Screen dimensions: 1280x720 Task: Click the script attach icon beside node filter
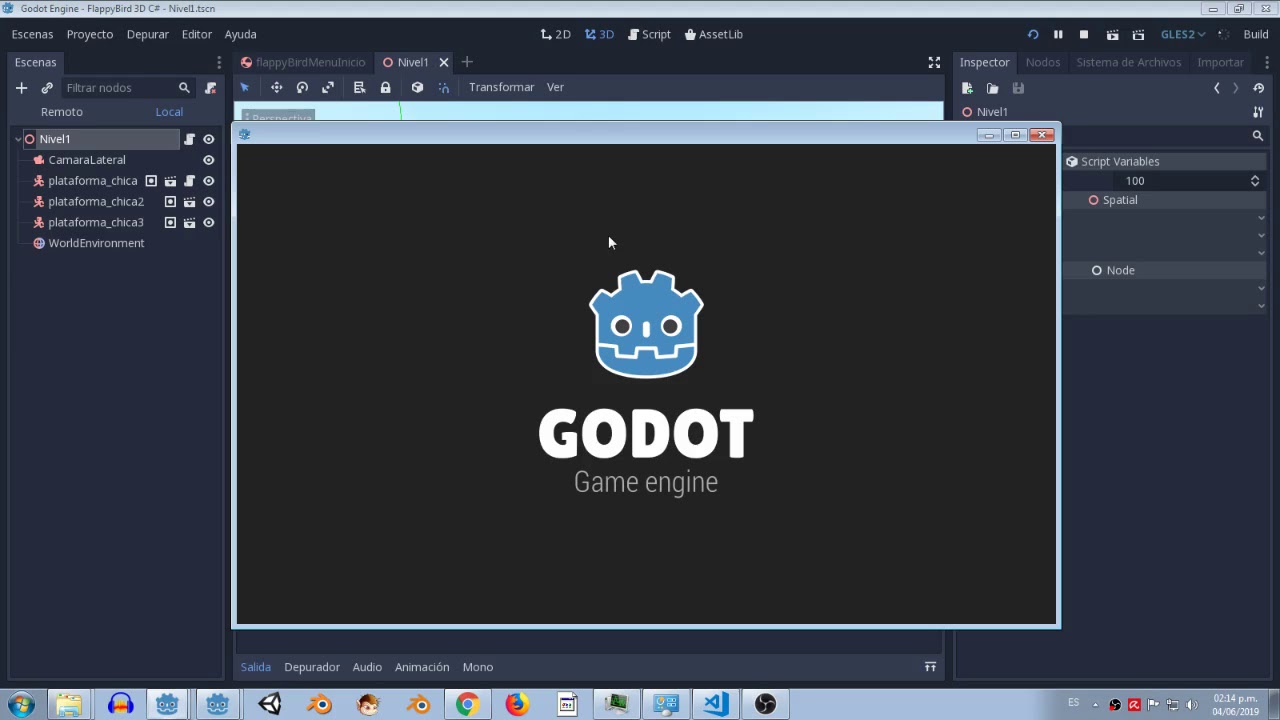point(210,88)
